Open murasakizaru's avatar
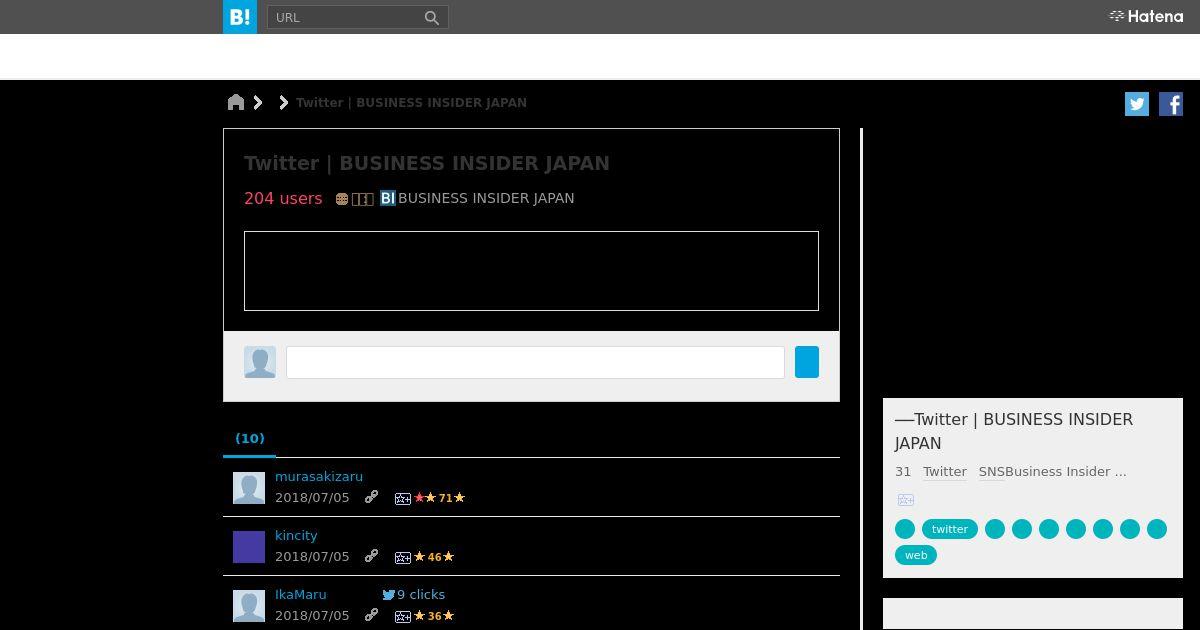 coord(249,488)
